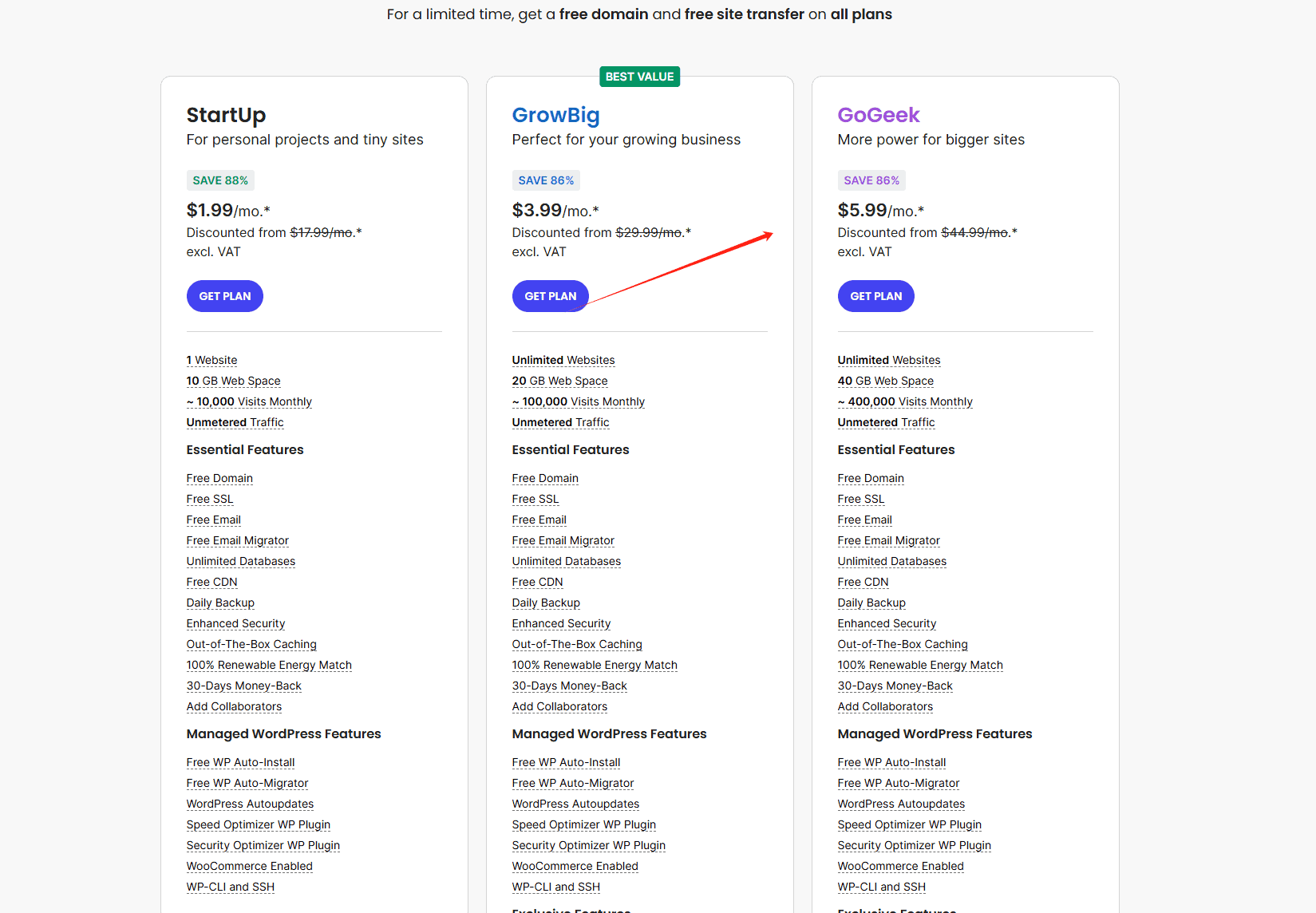Click the limited-time free domain banner text

tap(639, 14)
